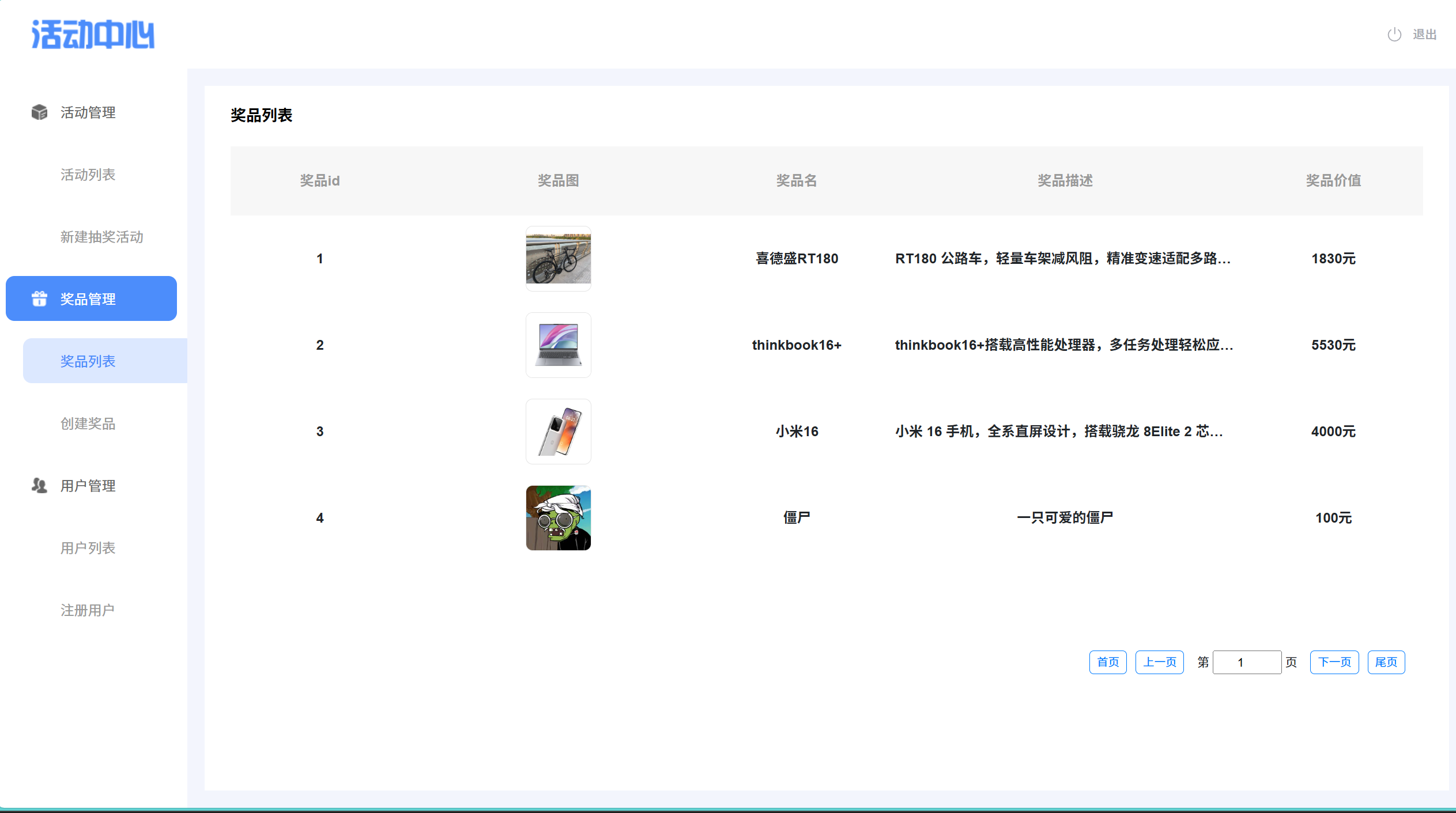This screenshot has width=1456, height=813.
Task: Click the cube icon for 活动管理
Action: coord(39,112)
